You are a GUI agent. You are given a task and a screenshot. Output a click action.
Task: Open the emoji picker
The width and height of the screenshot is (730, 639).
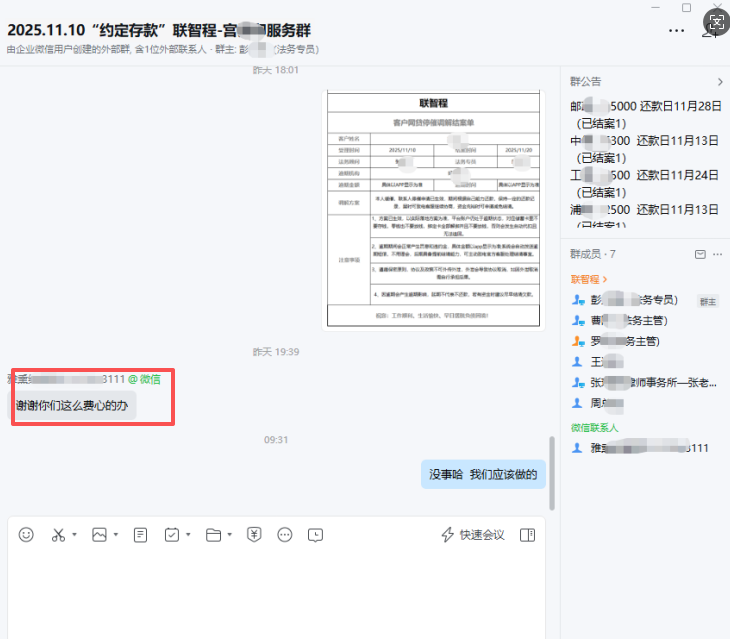(x=27, y=535)
